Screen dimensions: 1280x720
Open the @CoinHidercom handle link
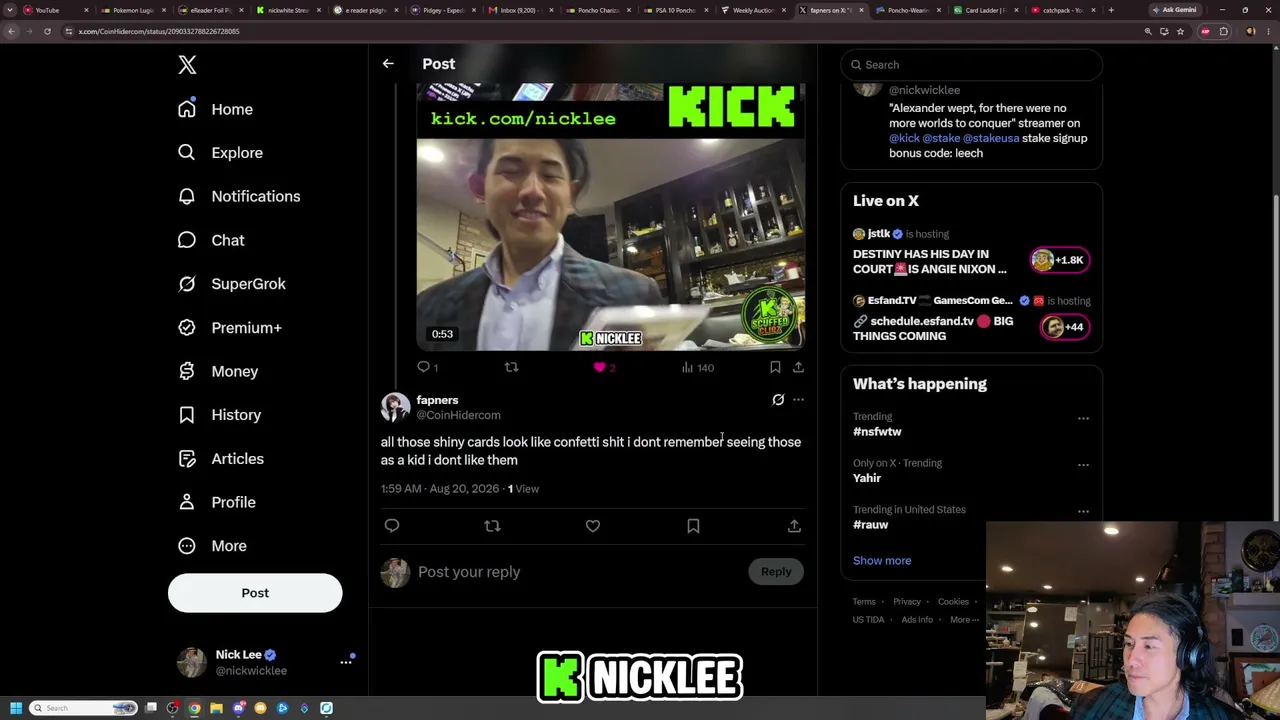click(x=458, y=415)
